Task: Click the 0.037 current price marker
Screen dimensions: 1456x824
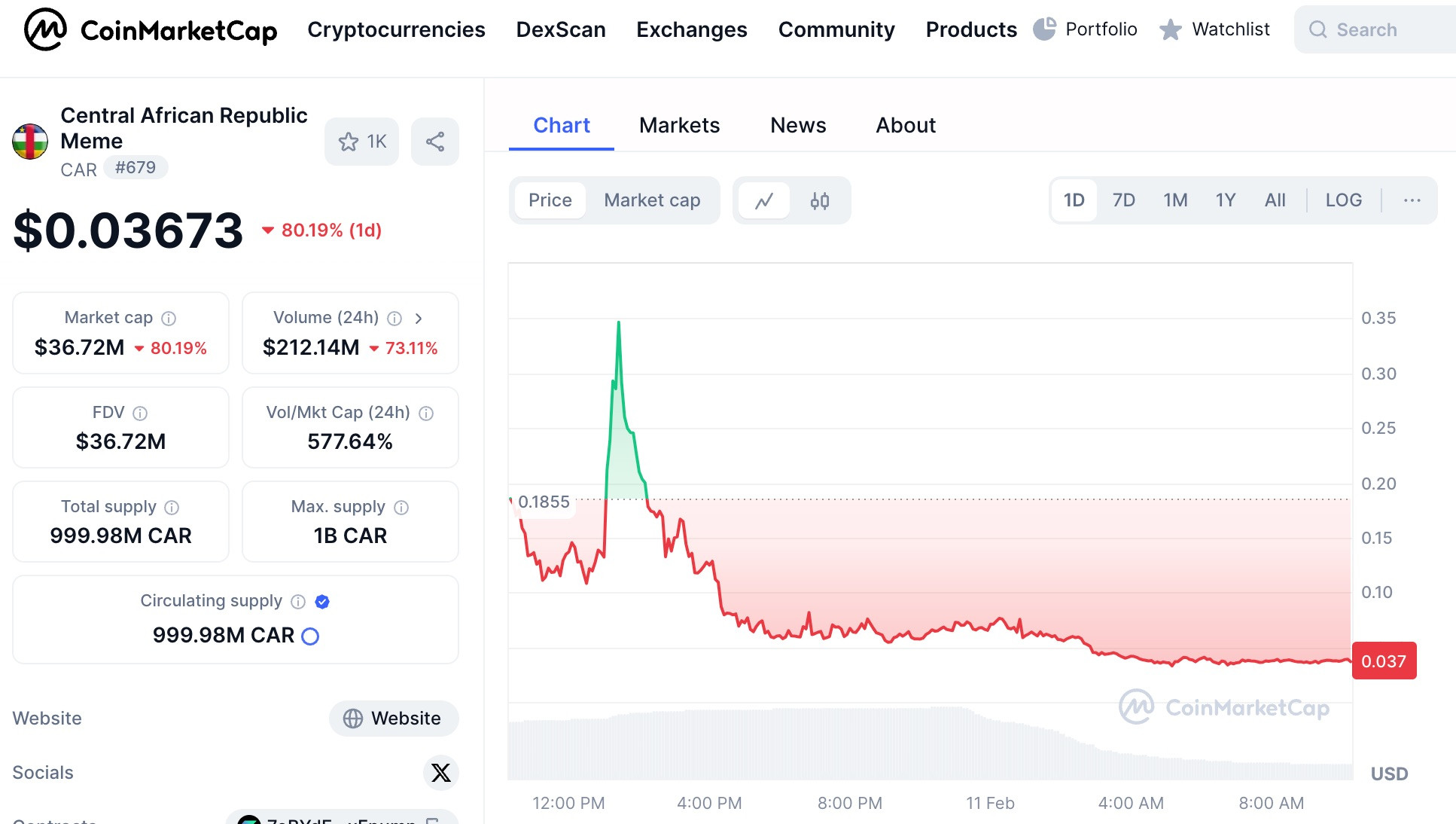Action: click(1384, 661)
